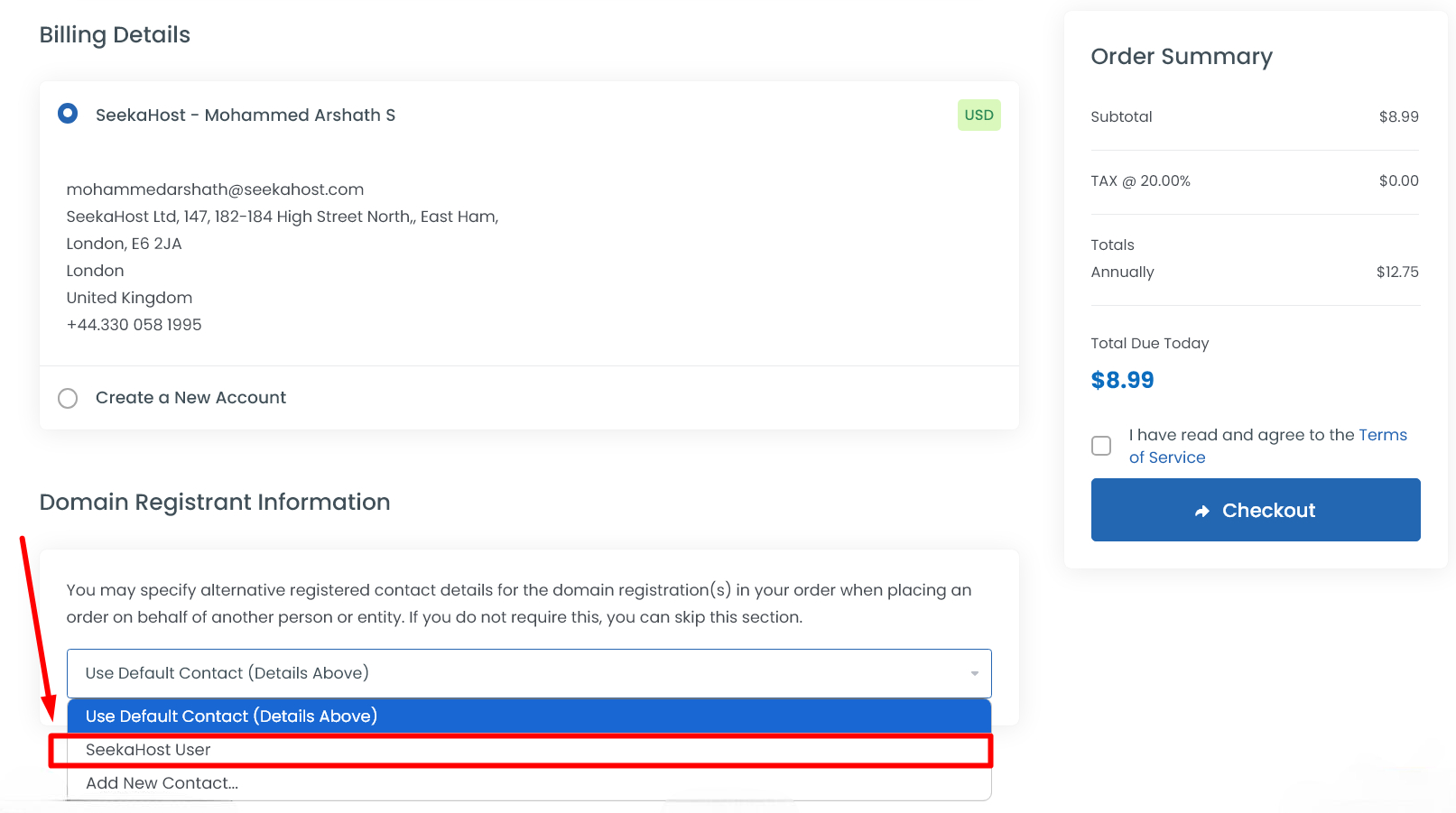
Task: Click the Billing Details heading
Action: [x=115, y=35]
